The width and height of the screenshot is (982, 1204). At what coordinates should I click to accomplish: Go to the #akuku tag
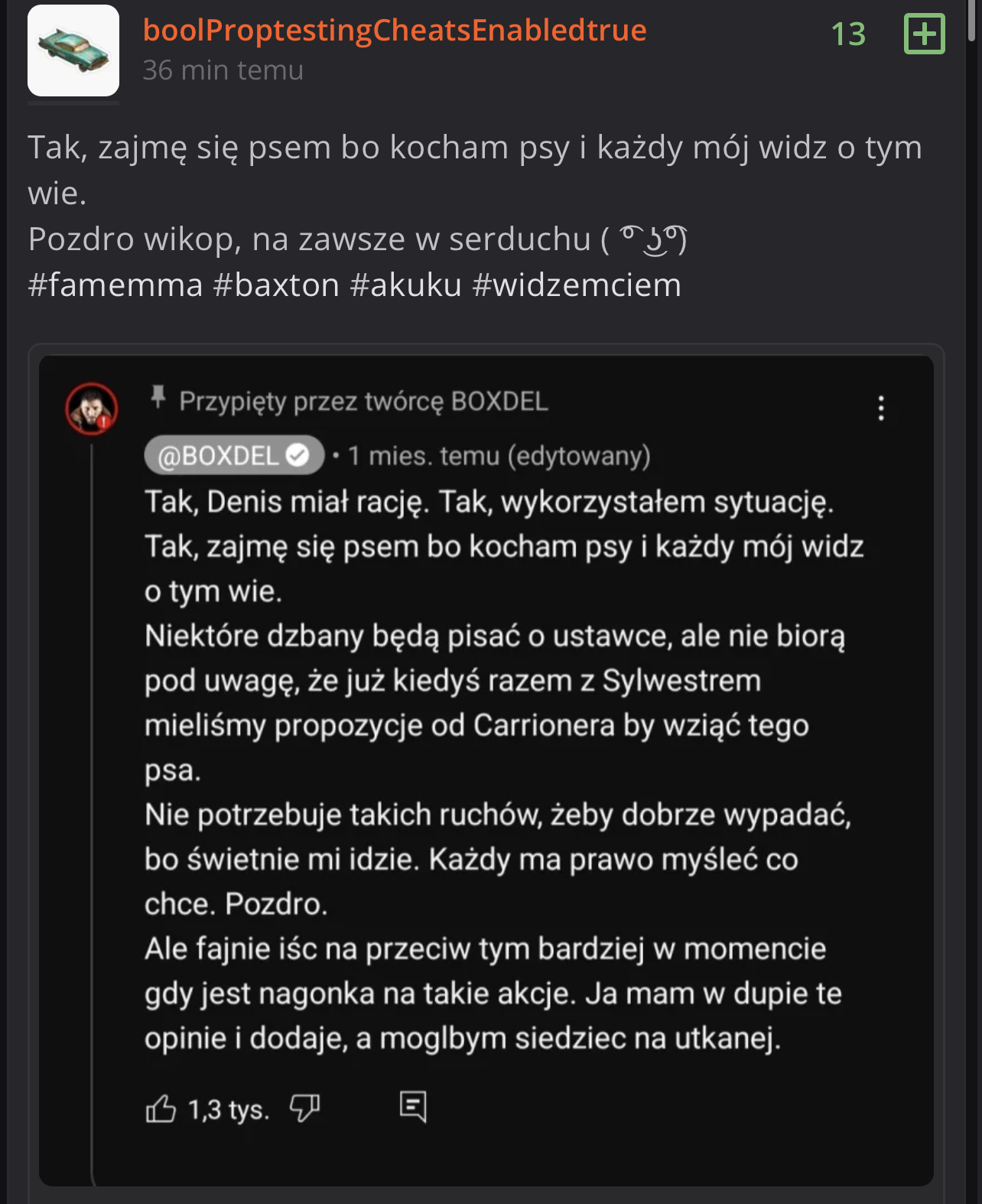pos(406,285)
